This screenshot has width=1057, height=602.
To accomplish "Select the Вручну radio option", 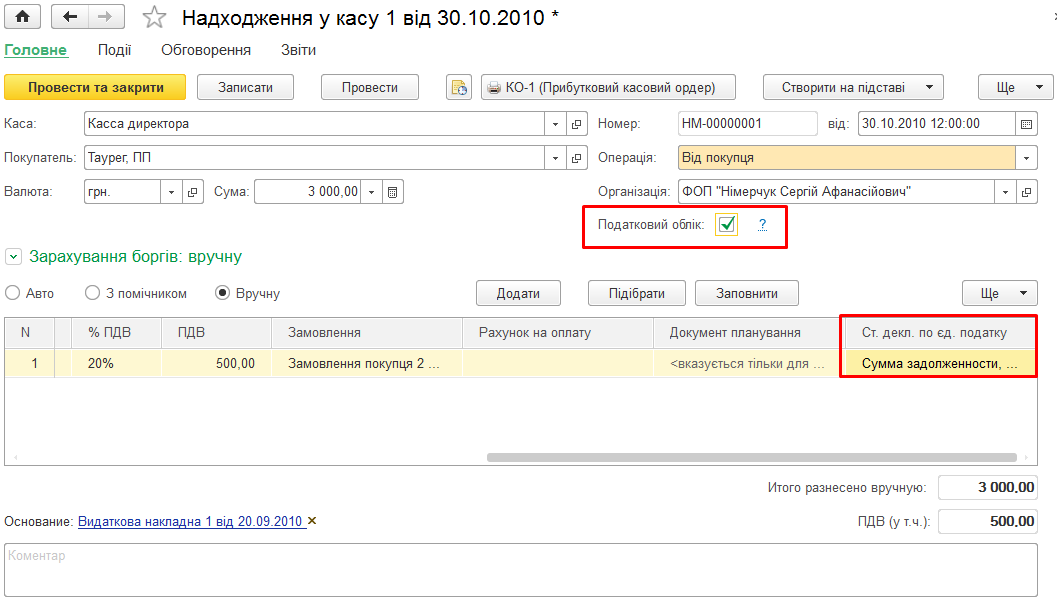I will (x=222, y=293).
